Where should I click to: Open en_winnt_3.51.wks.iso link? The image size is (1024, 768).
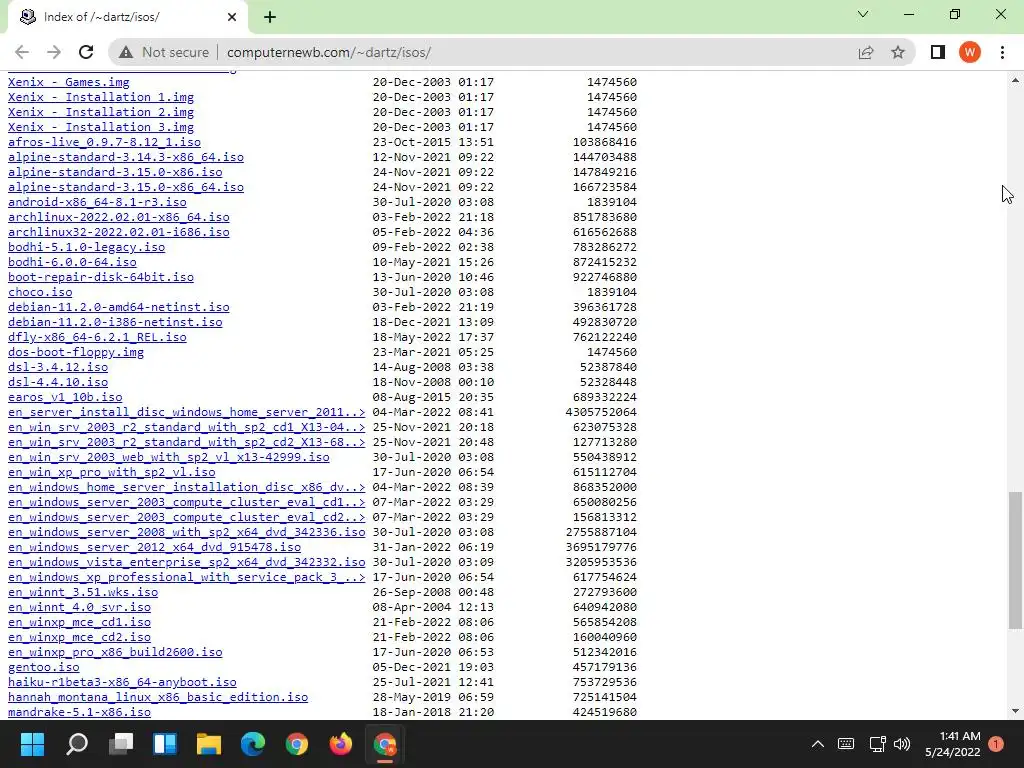pyautogui.click(x=83, y=593)
